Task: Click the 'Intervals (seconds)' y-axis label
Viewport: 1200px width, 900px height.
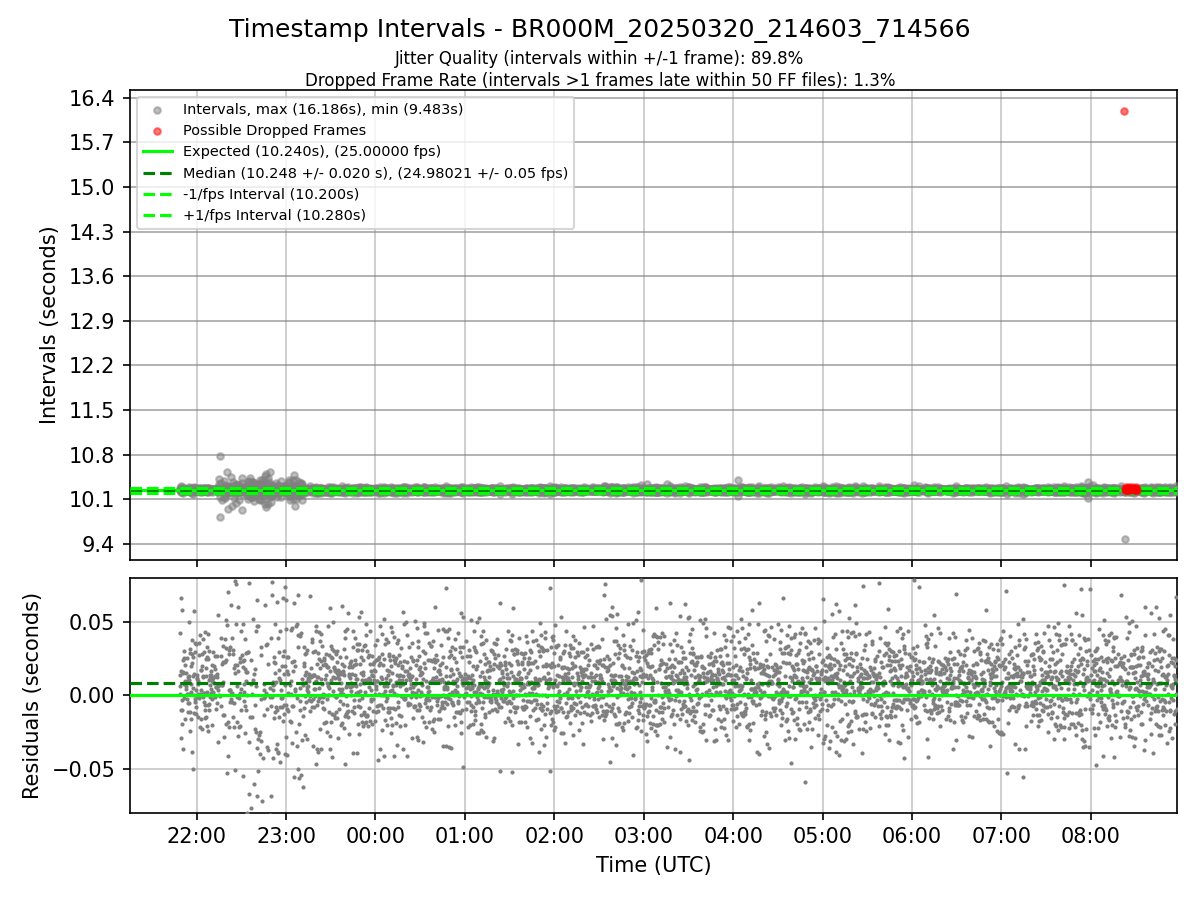Action: [49, 325]
